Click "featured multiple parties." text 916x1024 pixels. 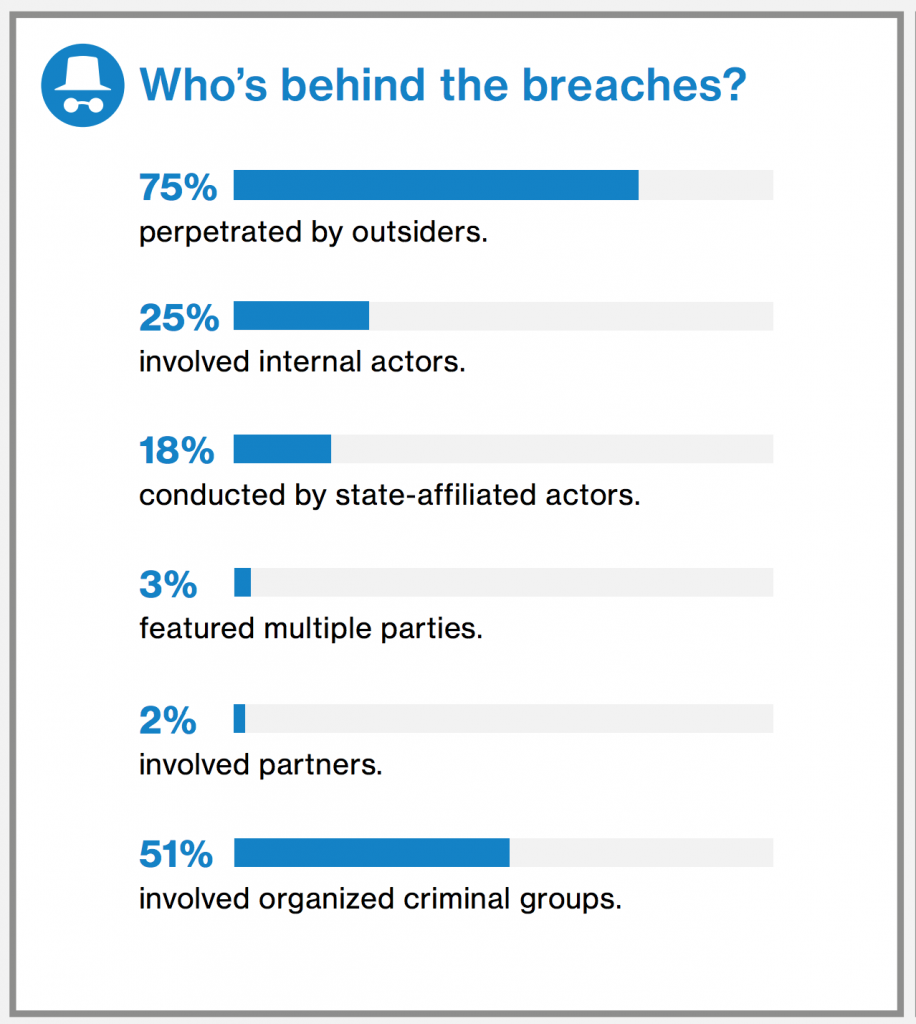311,629
